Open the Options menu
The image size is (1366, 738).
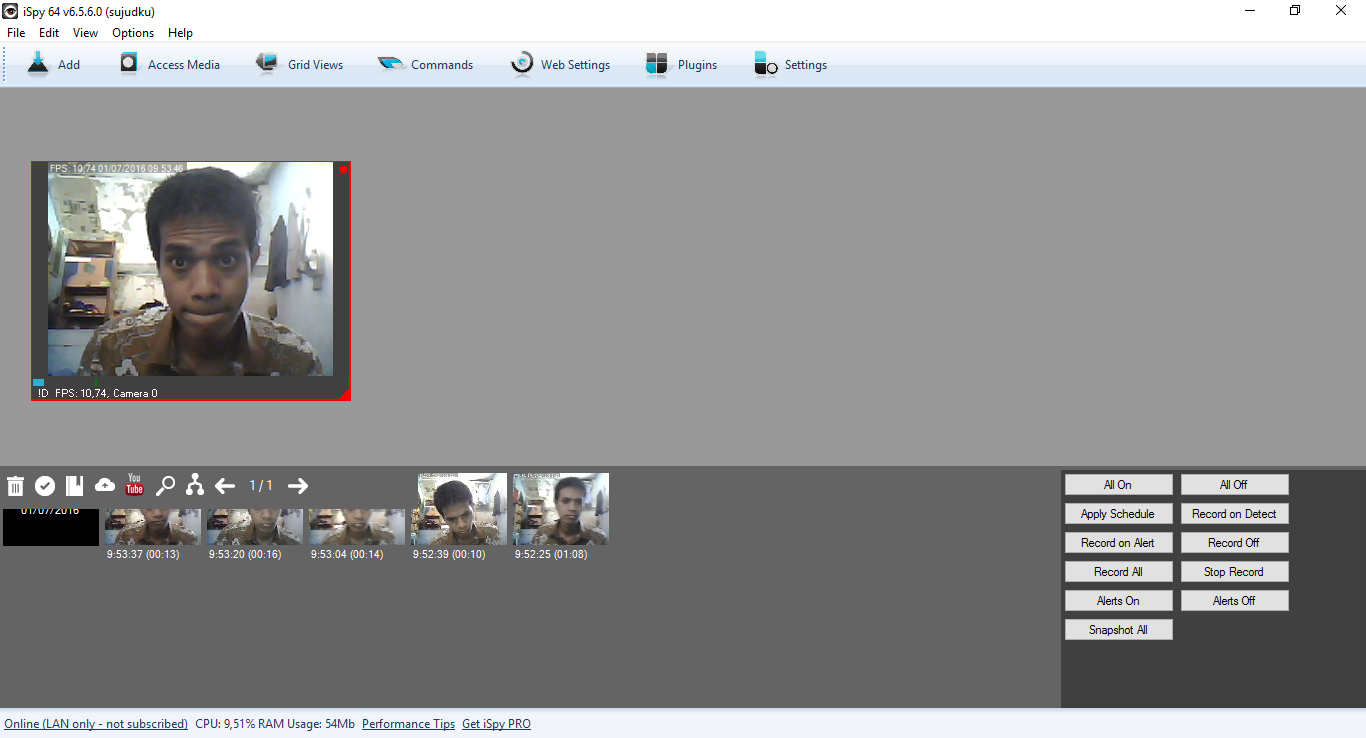pyautogui.click(x=132, y=32)
